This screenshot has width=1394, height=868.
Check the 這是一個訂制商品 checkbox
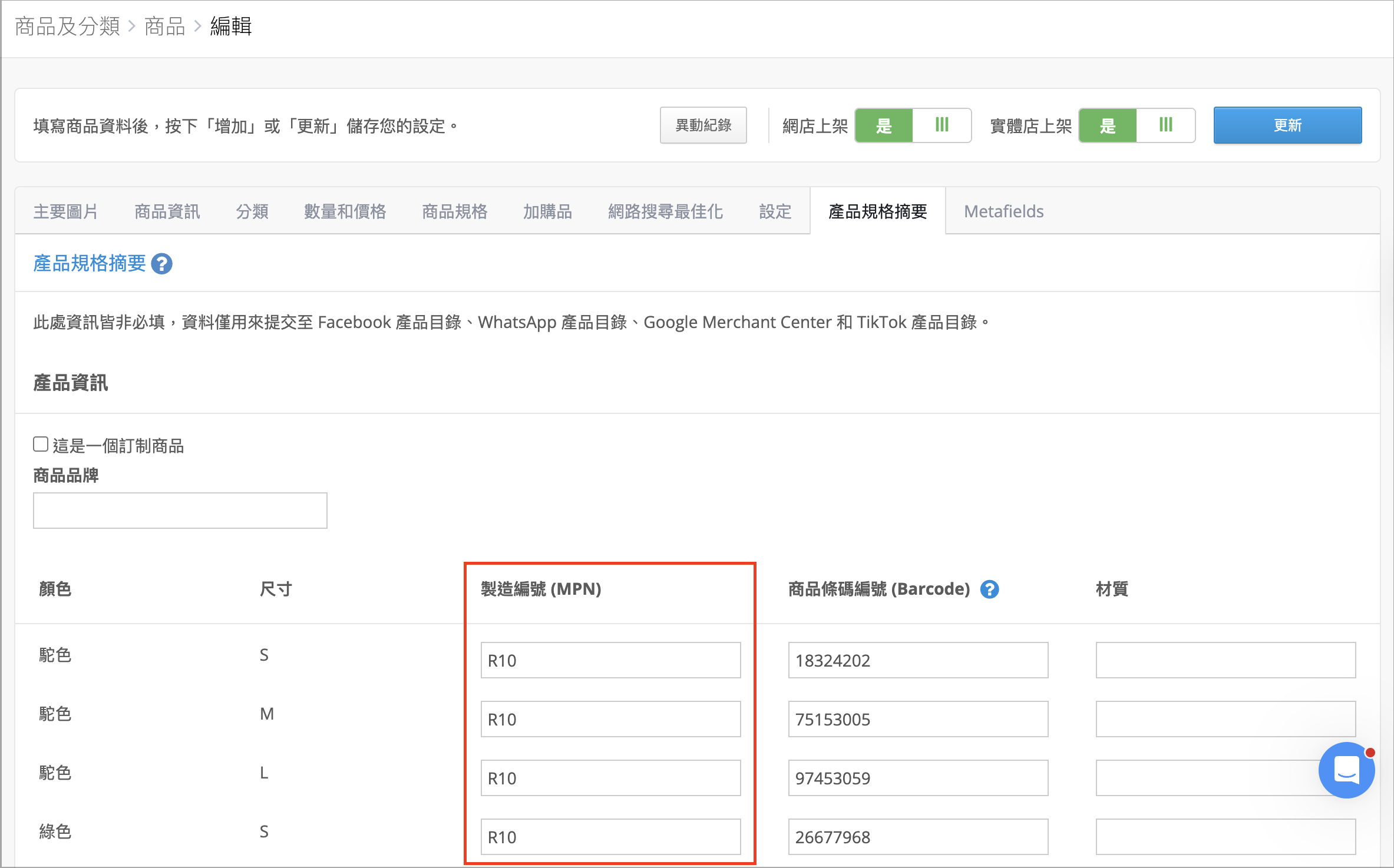click(x=41, y=444)
